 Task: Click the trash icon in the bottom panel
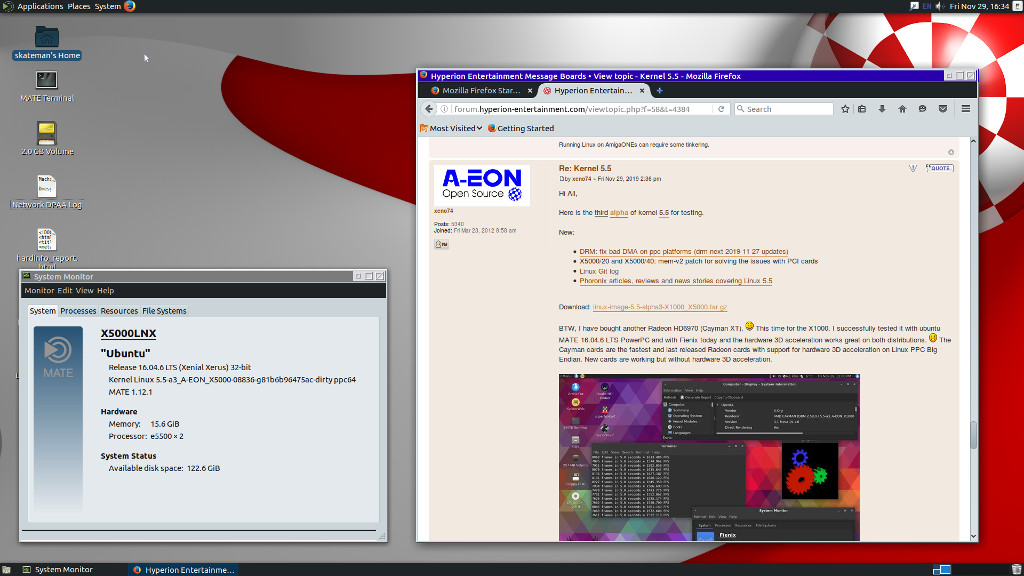[1016, 569]
